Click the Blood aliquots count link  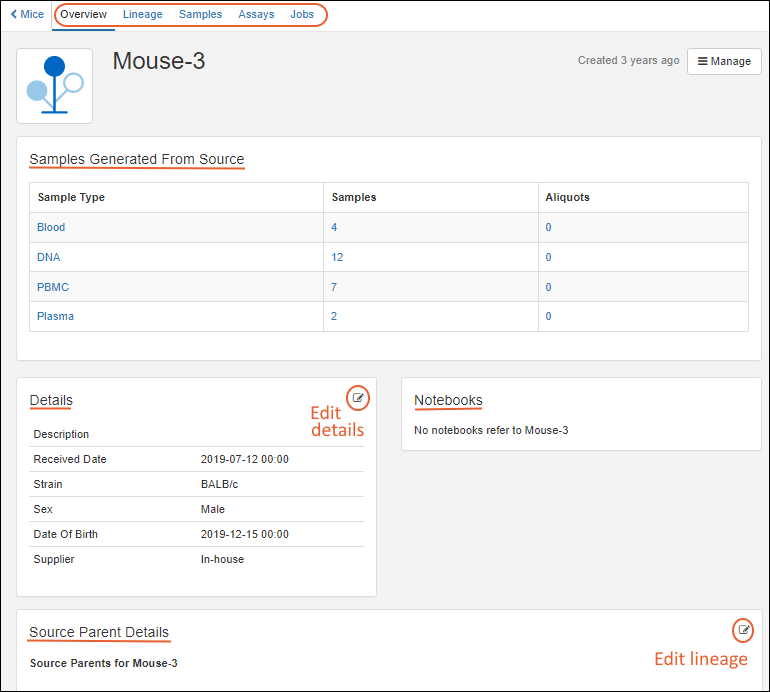pos(548,227)
